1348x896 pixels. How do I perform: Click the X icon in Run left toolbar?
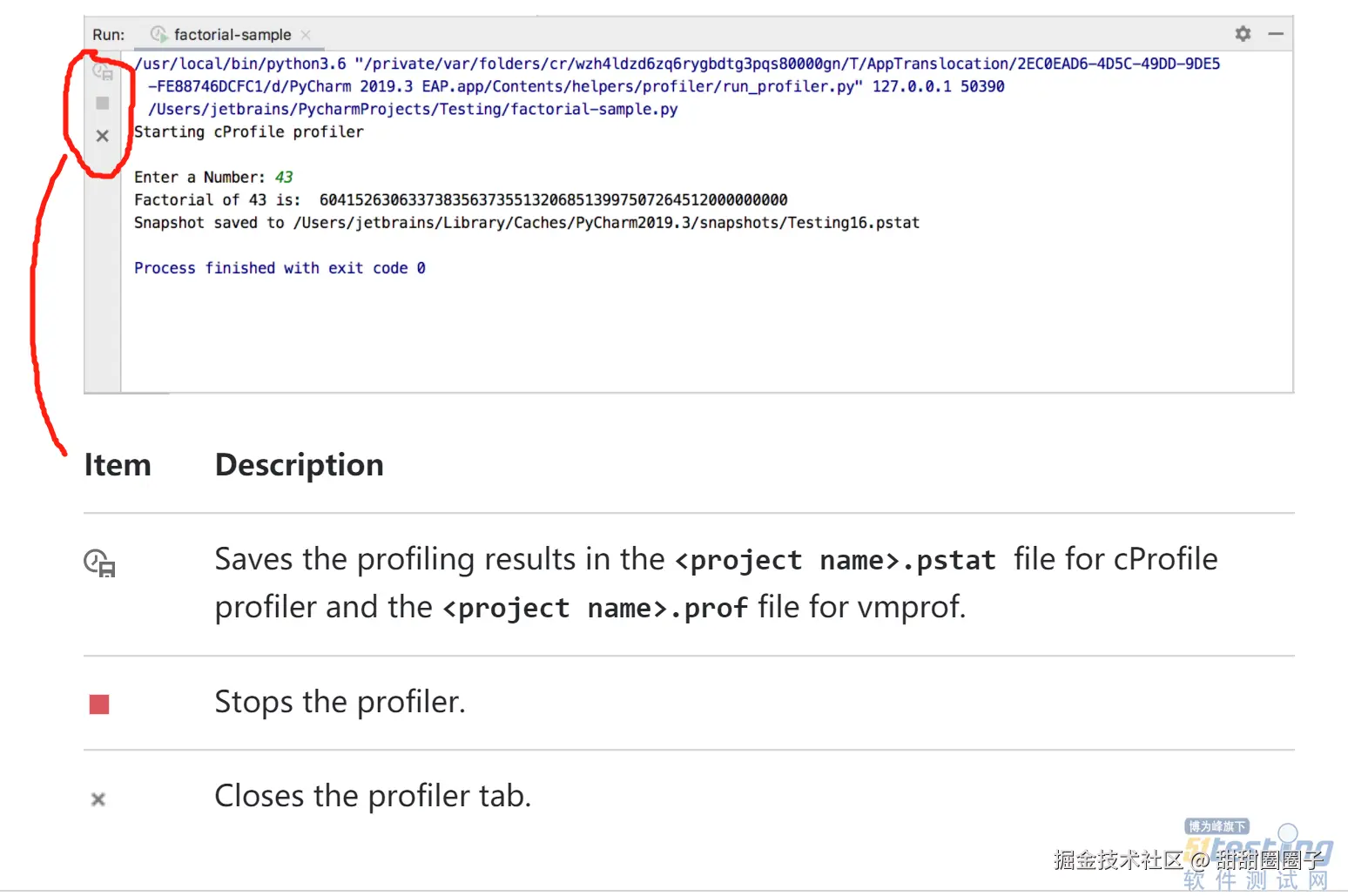tap(103, 136)
